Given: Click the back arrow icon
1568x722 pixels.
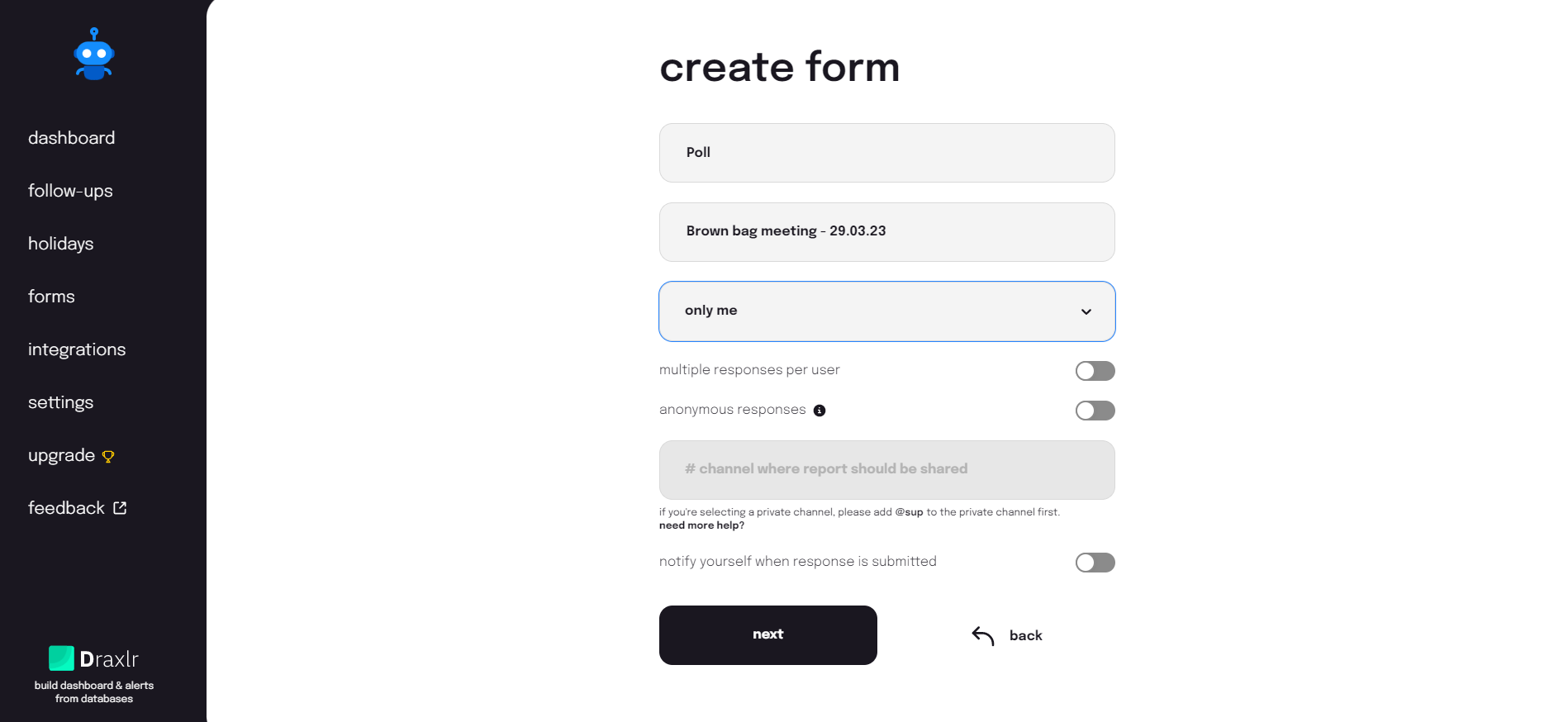Looking at the screenshot, I should point(982,635).
